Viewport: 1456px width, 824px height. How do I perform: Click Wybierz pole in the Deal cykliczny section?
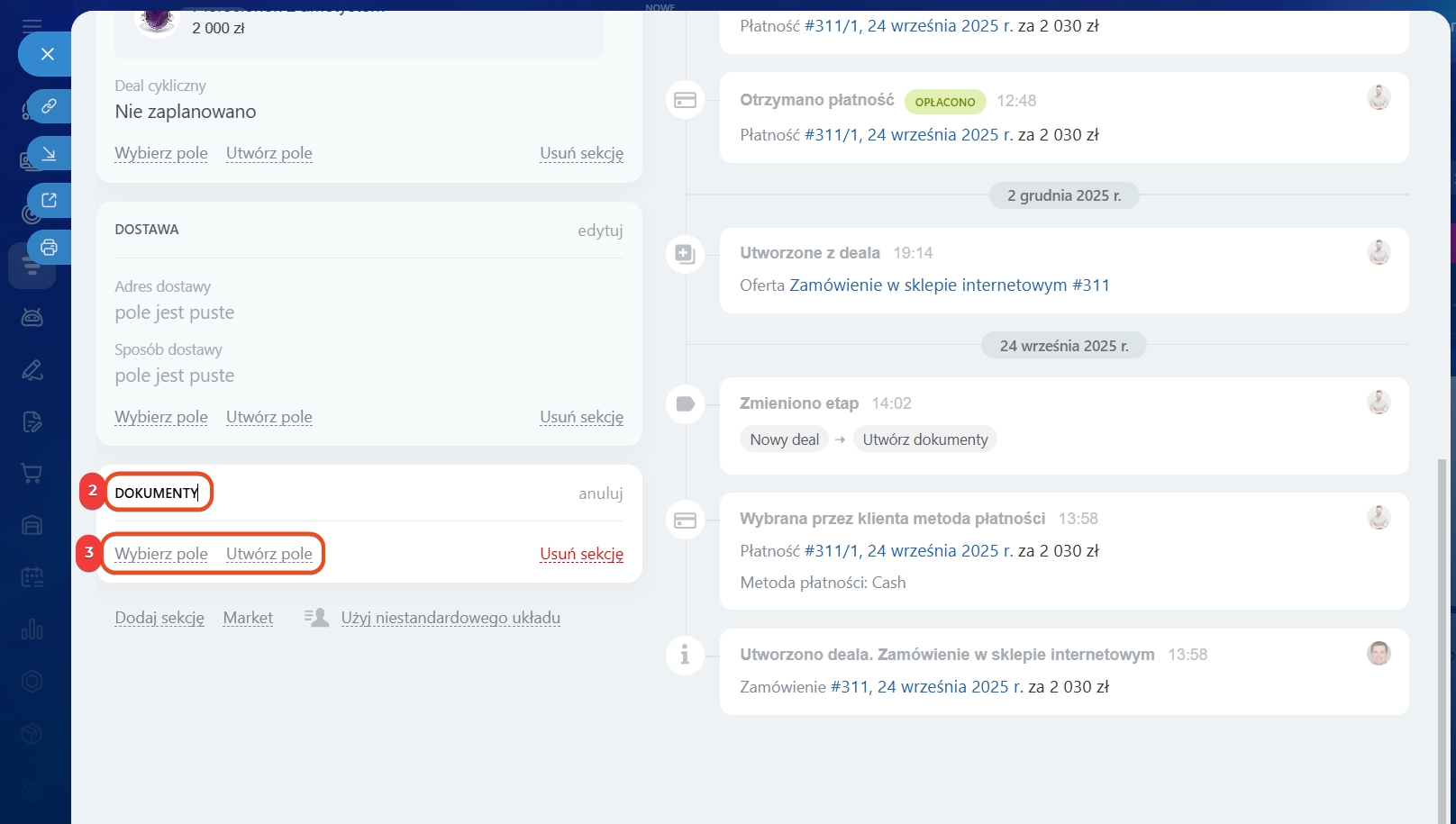161,153
